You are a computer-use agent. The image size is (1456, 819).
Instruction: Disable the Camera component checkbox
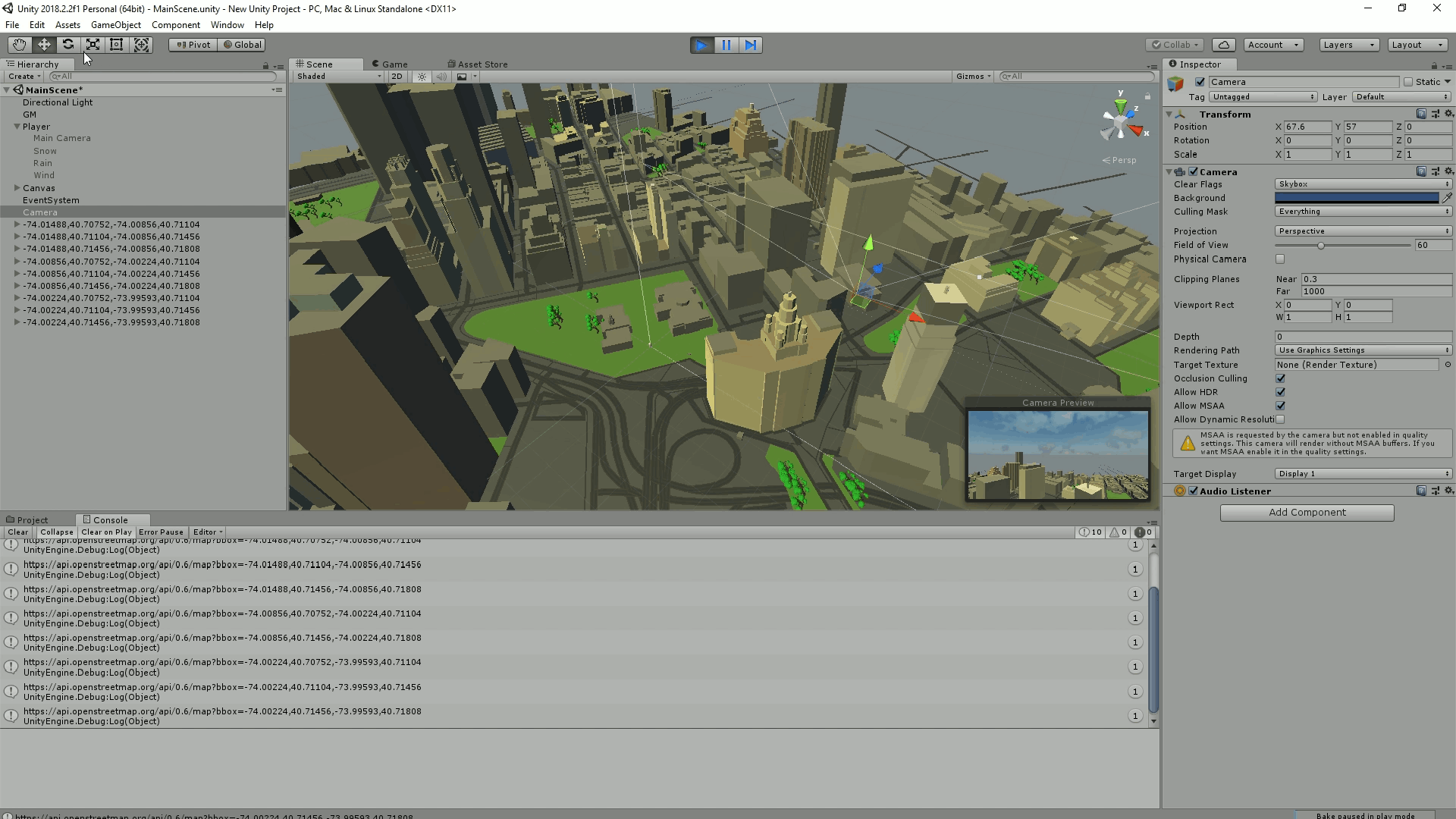(1194, 171)
